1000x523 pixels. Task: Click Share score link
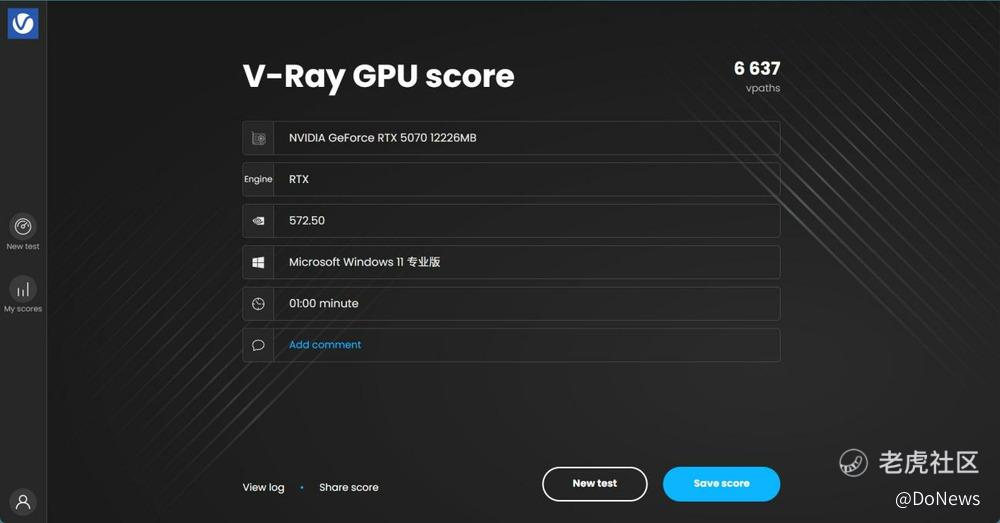pyautogui.click(x=349, y=487)
